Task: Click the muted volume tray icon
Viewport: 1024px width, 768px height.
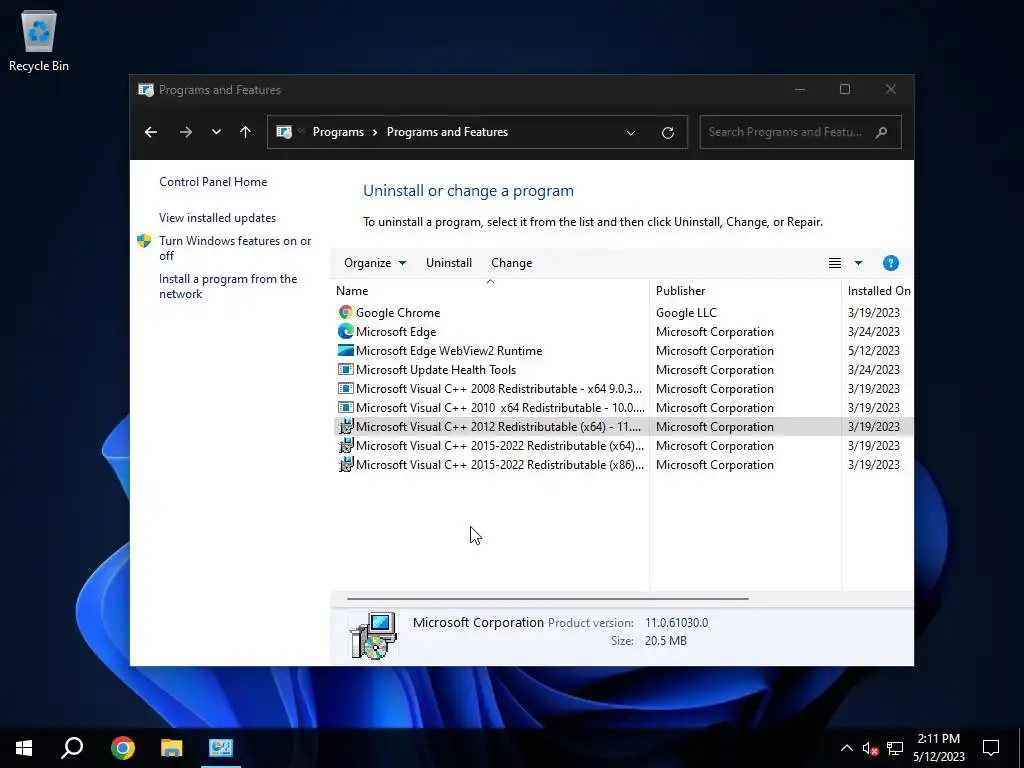Action: [x=870, y=748]
